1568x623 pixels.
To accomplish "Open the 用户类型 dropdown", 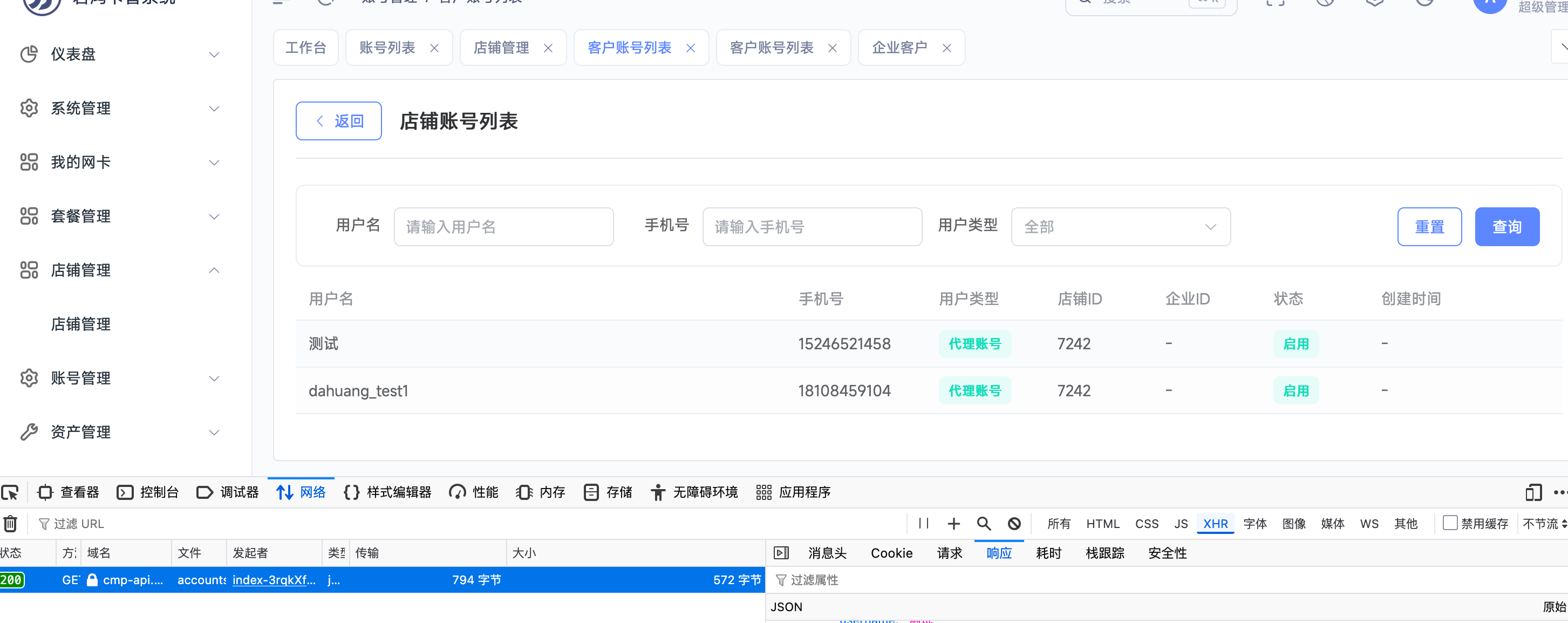I will 1120,227.
